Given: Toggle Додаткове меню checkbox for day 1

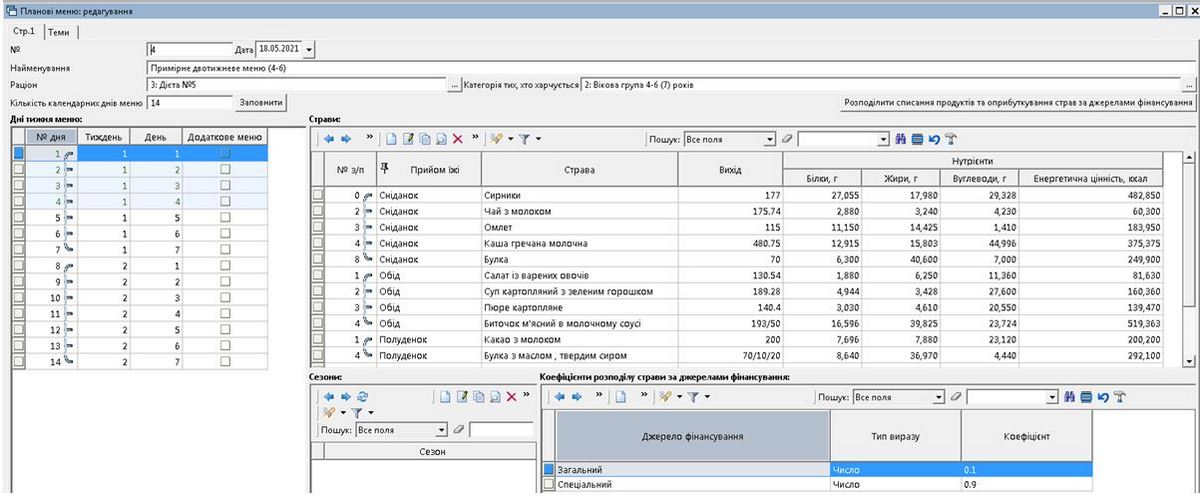Looking at the screenshot, I should pyautogui.click(x=224, y=154).
